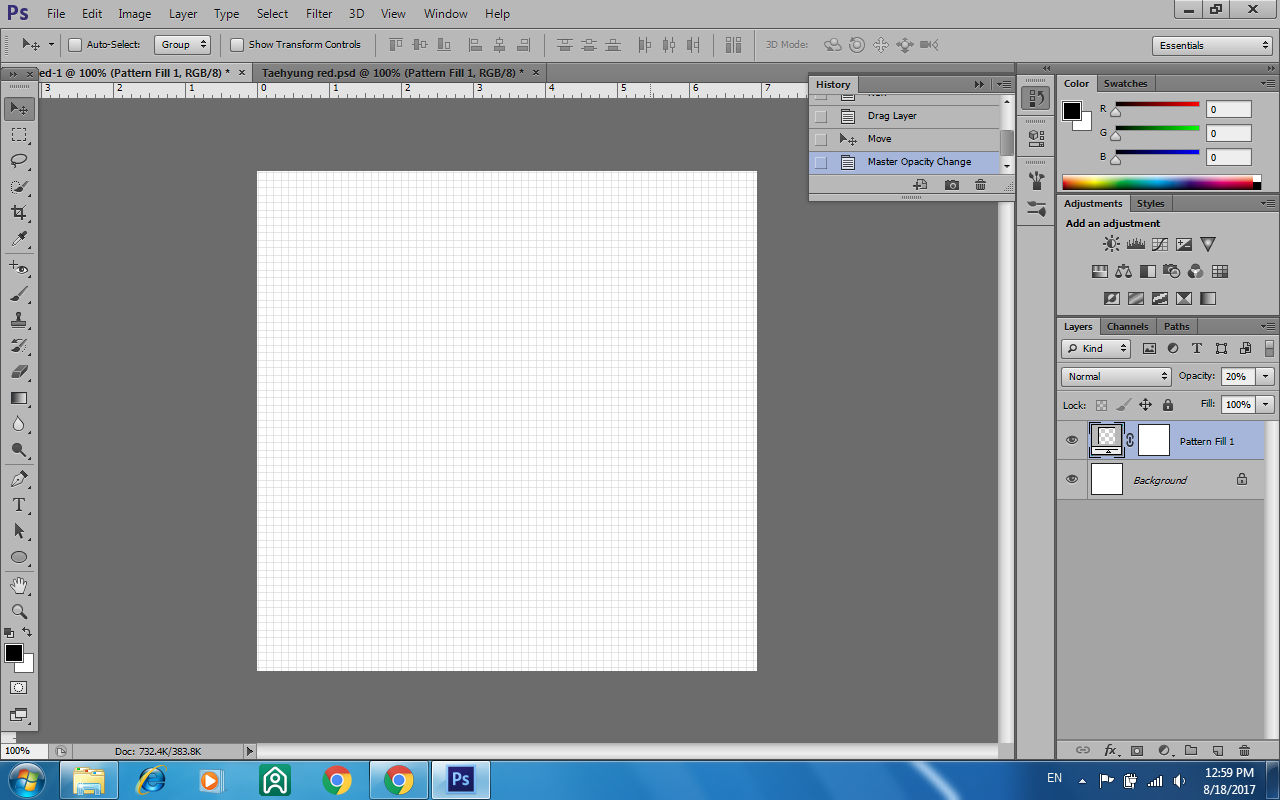Open the Layers panel flyout menu
The width and height of the screenshot is (1280, 800).
pyautogui.click(x=1268, y=326)
